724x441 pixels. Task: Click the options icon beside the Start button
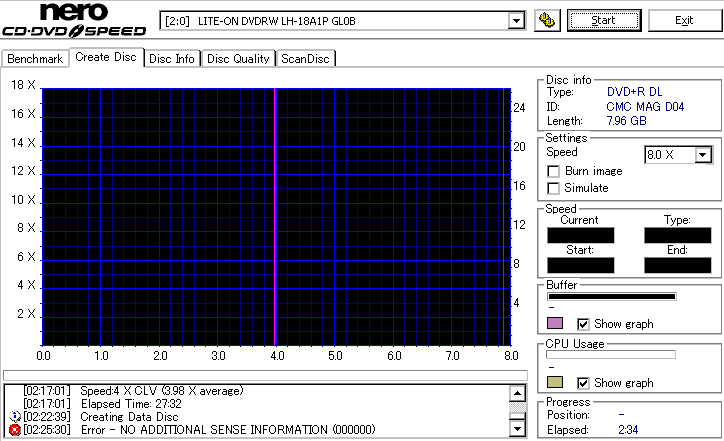click(x=547, y=21)
